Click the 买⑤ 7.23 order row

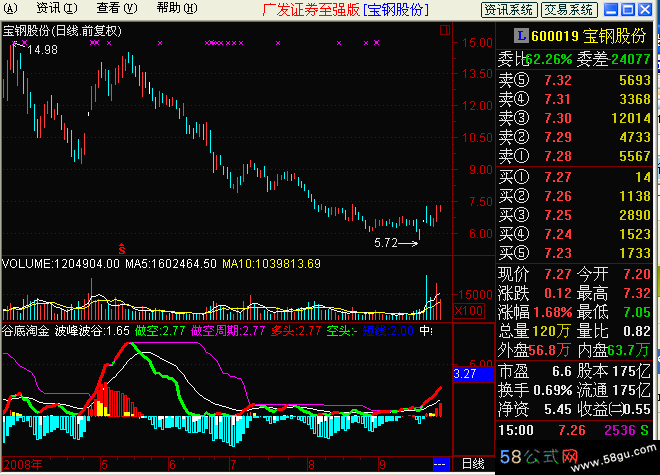[x=575, y=253]
